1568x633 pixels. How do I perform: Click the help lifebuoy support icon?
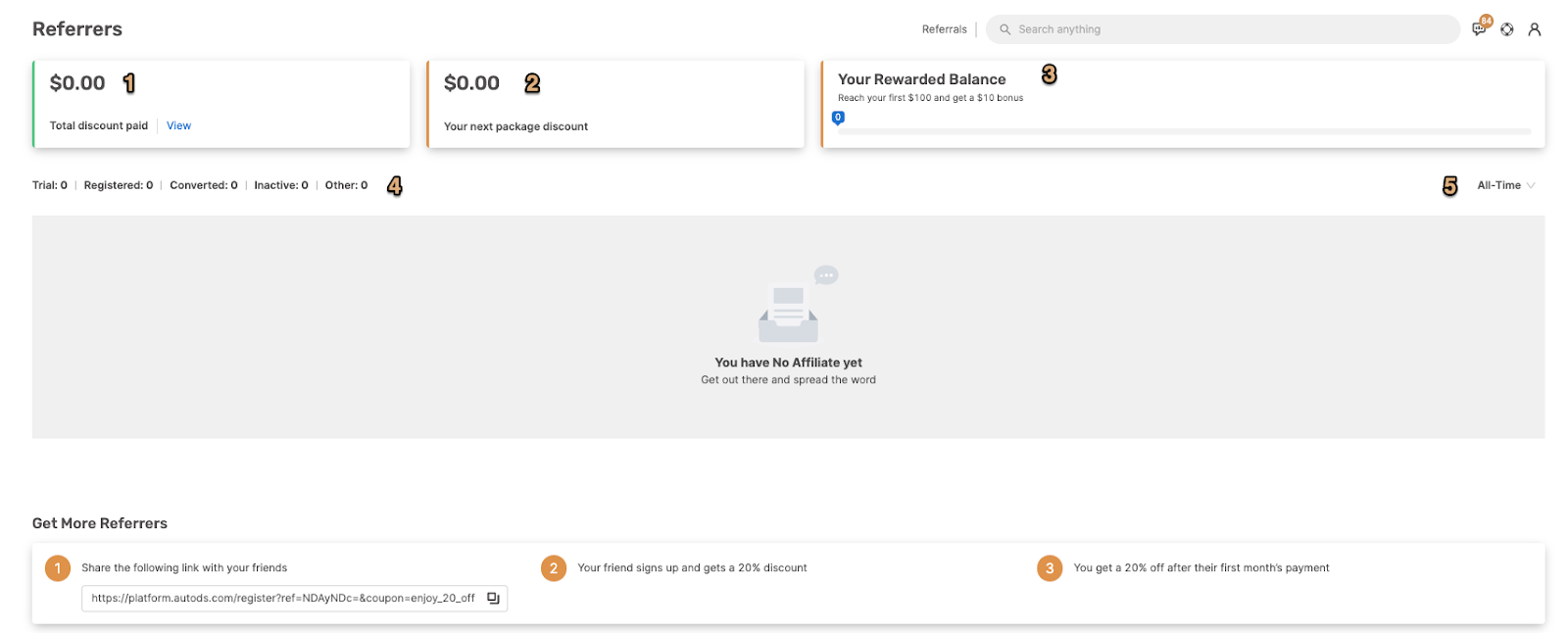pyautogui.click(x=1507, y=29)
